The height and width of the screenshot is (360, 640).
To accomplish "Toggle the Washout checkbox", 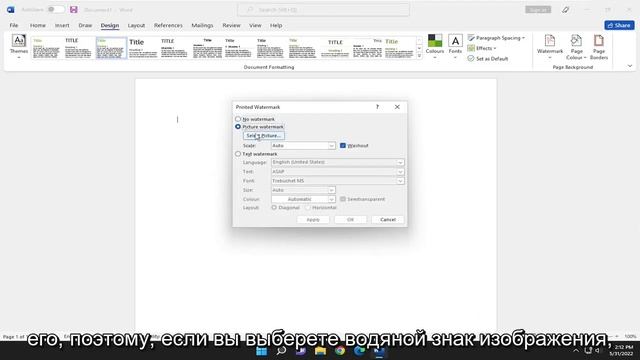I will (343, 145).
